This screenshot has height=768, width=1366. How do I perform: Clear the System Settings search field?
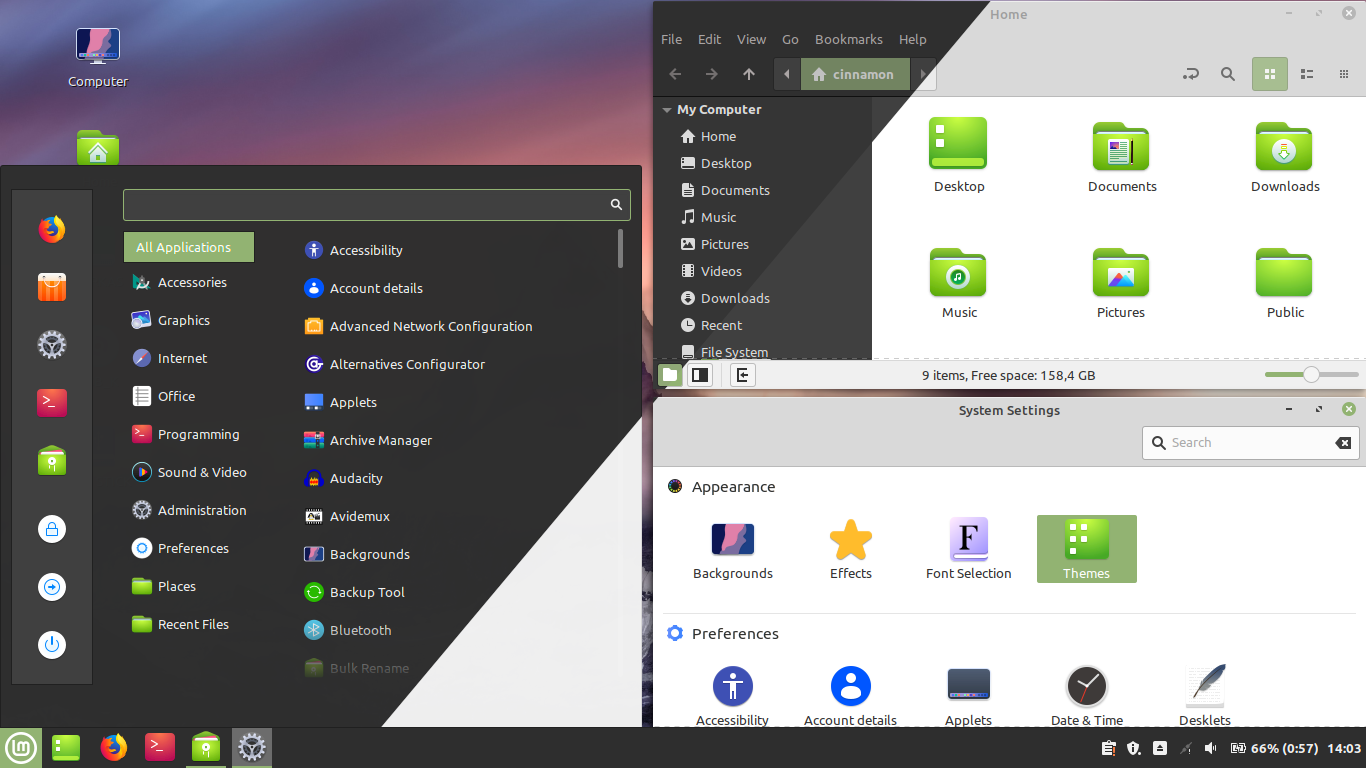[x=1343, y=443]
